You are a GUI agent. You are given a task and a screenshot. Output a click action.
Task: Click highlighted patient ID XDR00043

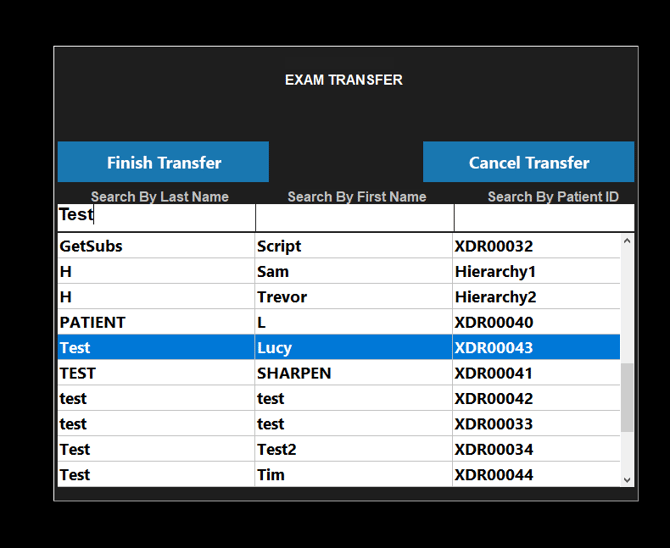(536, 348)
